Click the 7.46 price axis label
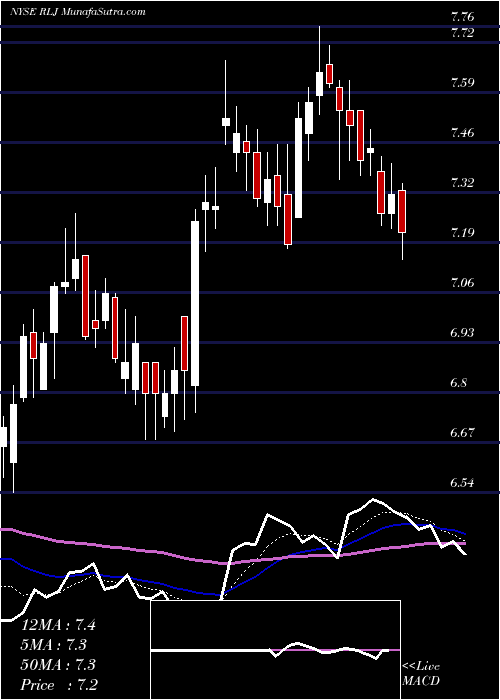The width and height of the screenshot is (500, 700). click(x=462, y=133)
